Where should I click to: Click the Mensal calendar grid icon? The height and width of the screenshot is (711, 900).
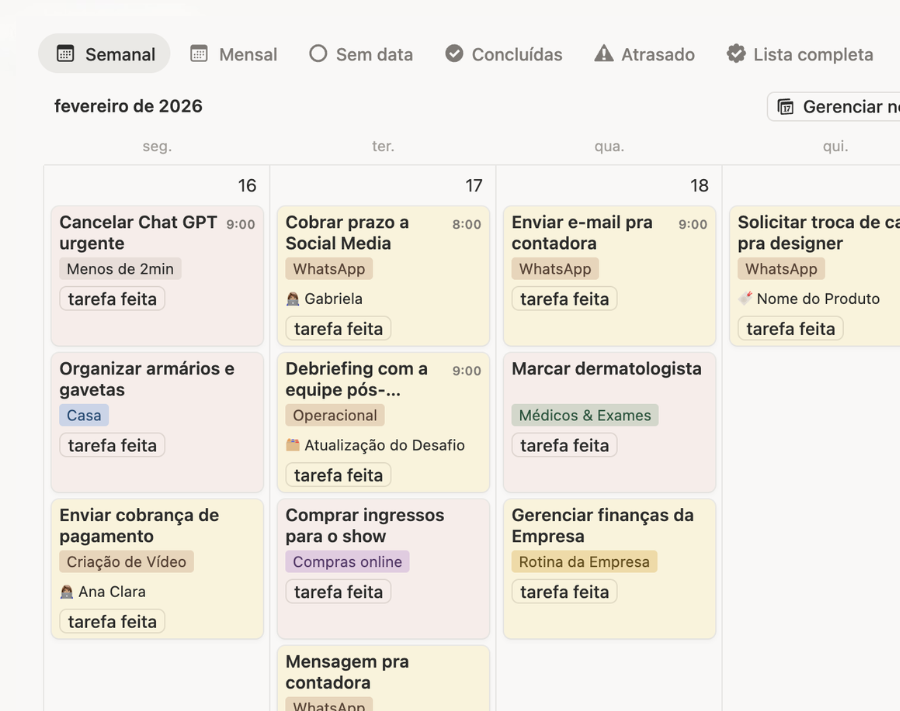(x=199, y=54)
